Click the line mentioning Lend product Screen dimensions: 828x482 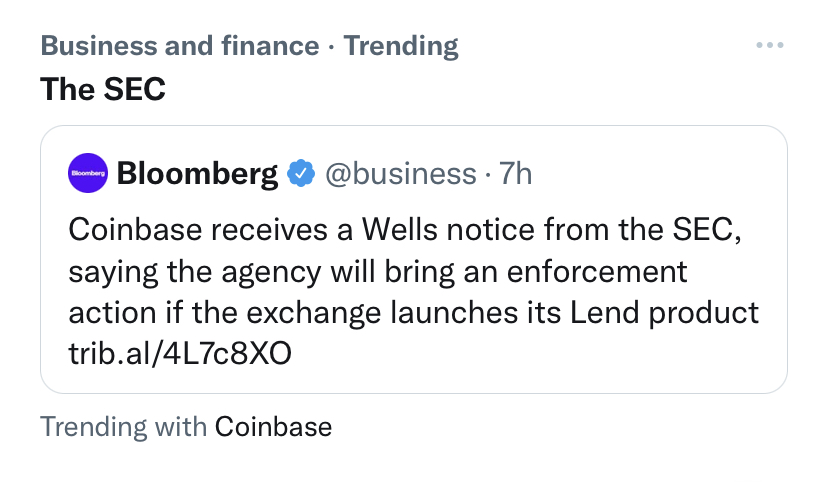(x=413, y=312)
